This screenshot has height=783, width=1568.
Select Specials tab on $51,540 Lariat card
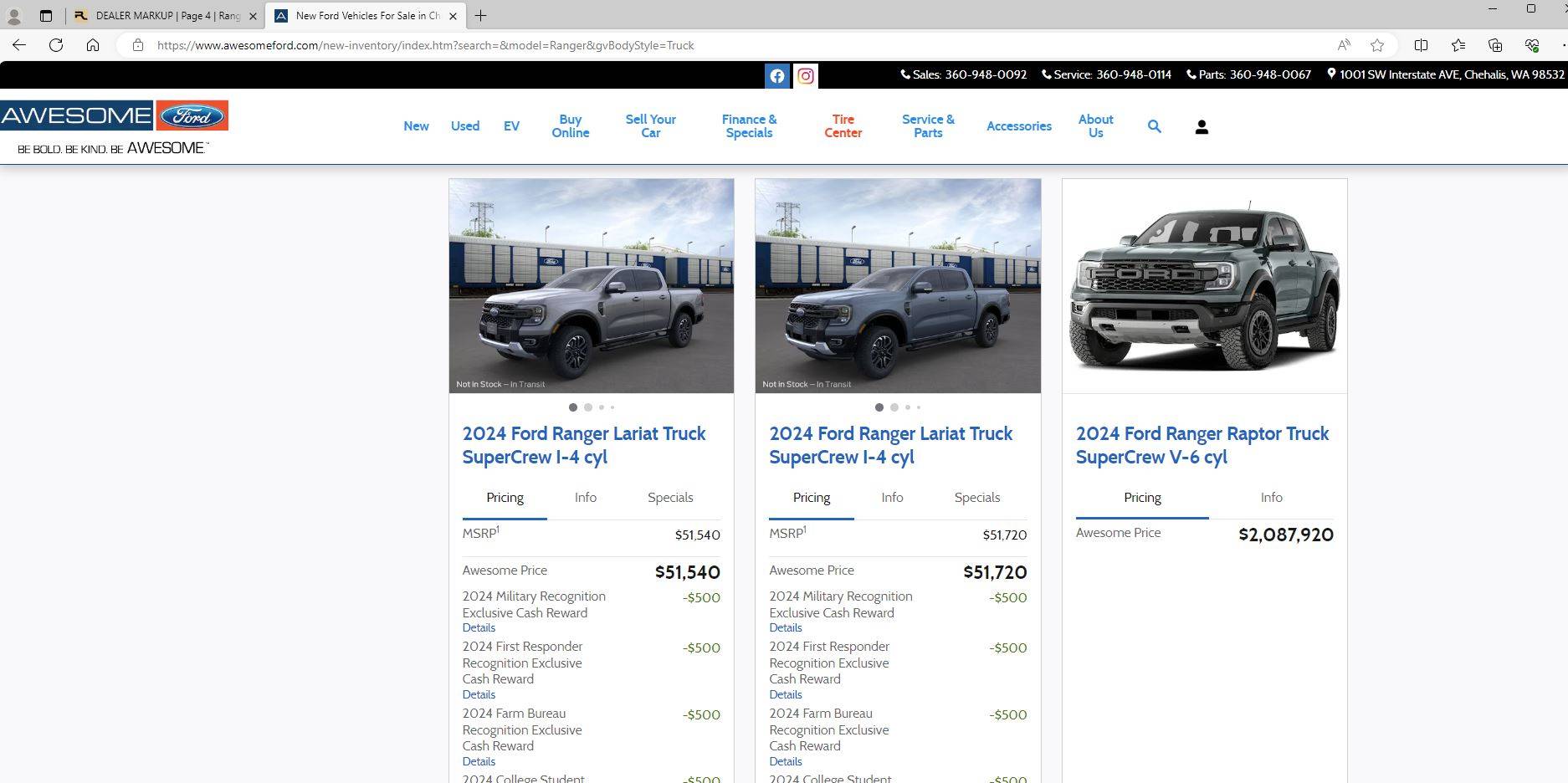pyautogui.click(x=670, y=498)
